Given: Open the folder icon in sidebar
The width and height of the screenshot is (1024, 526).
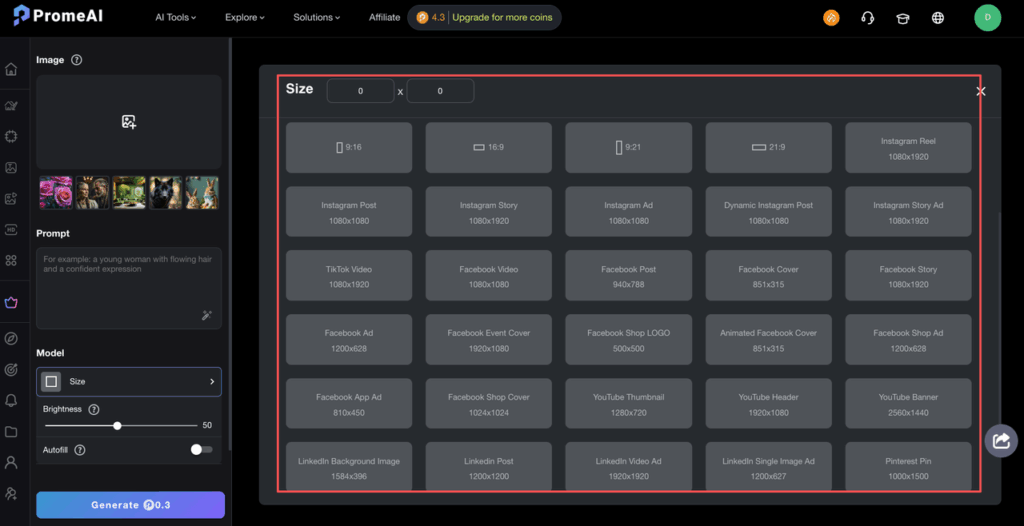Looking at the screenshot, I should click(x=10, y=431).
